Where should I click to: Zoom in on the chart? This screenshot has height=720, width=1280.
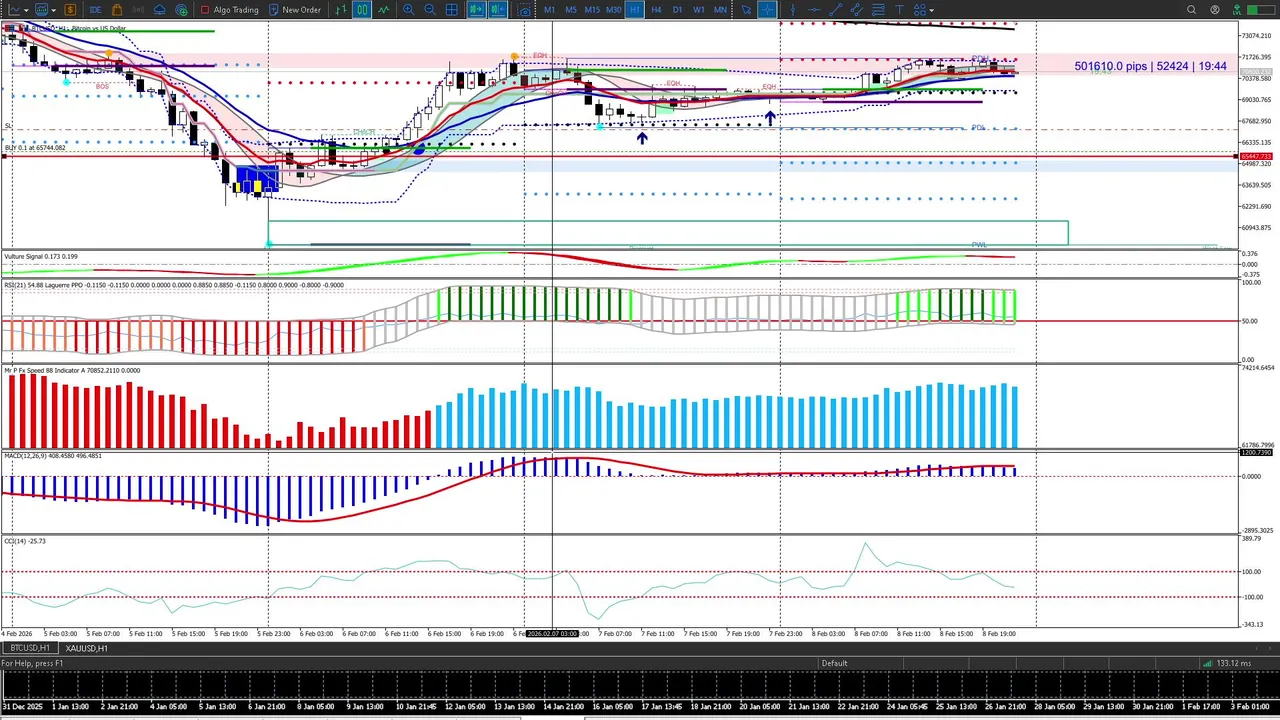(x=408, y=10)
